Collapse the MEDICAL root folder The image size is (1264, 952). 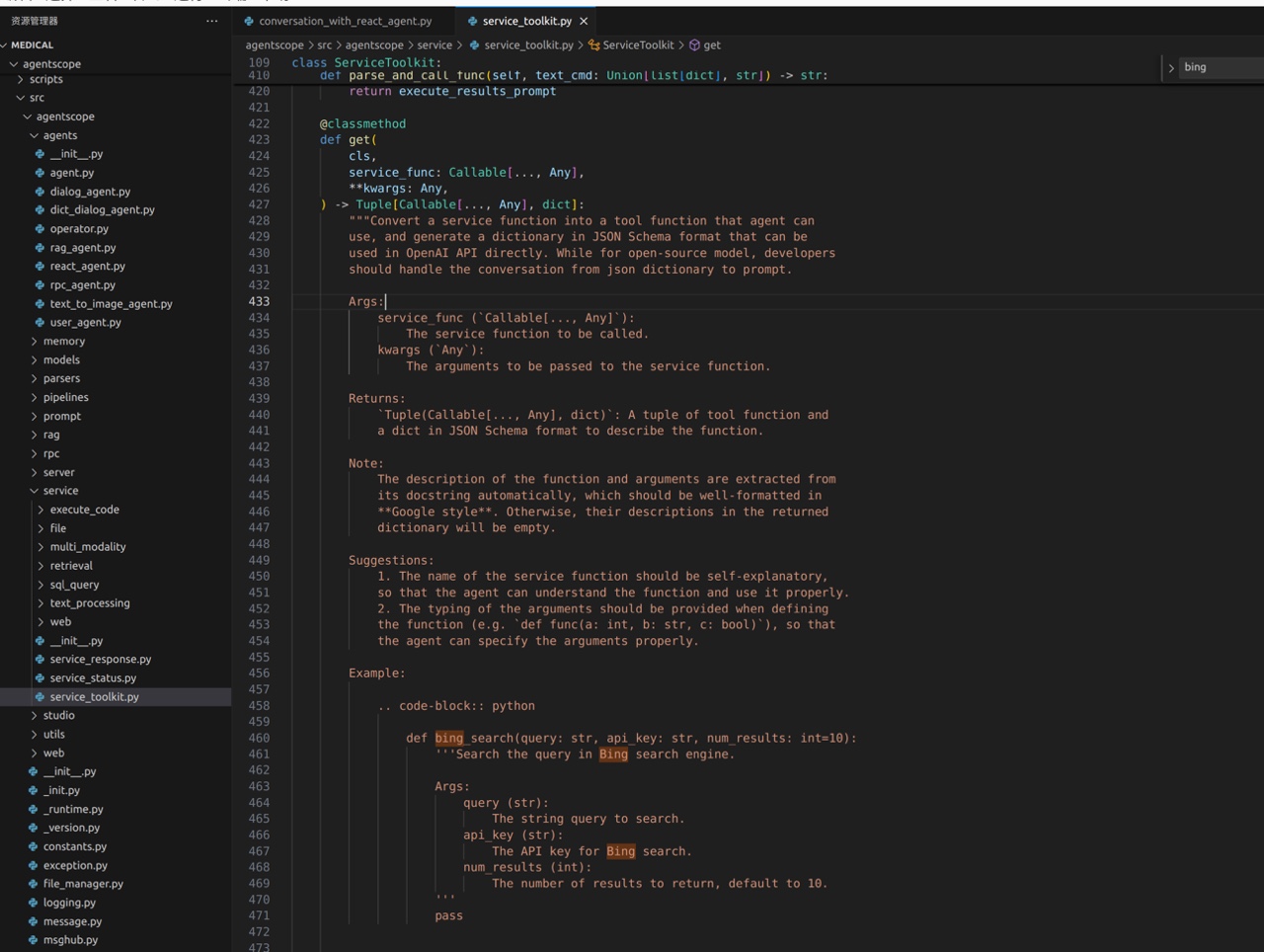coord(5,45)
